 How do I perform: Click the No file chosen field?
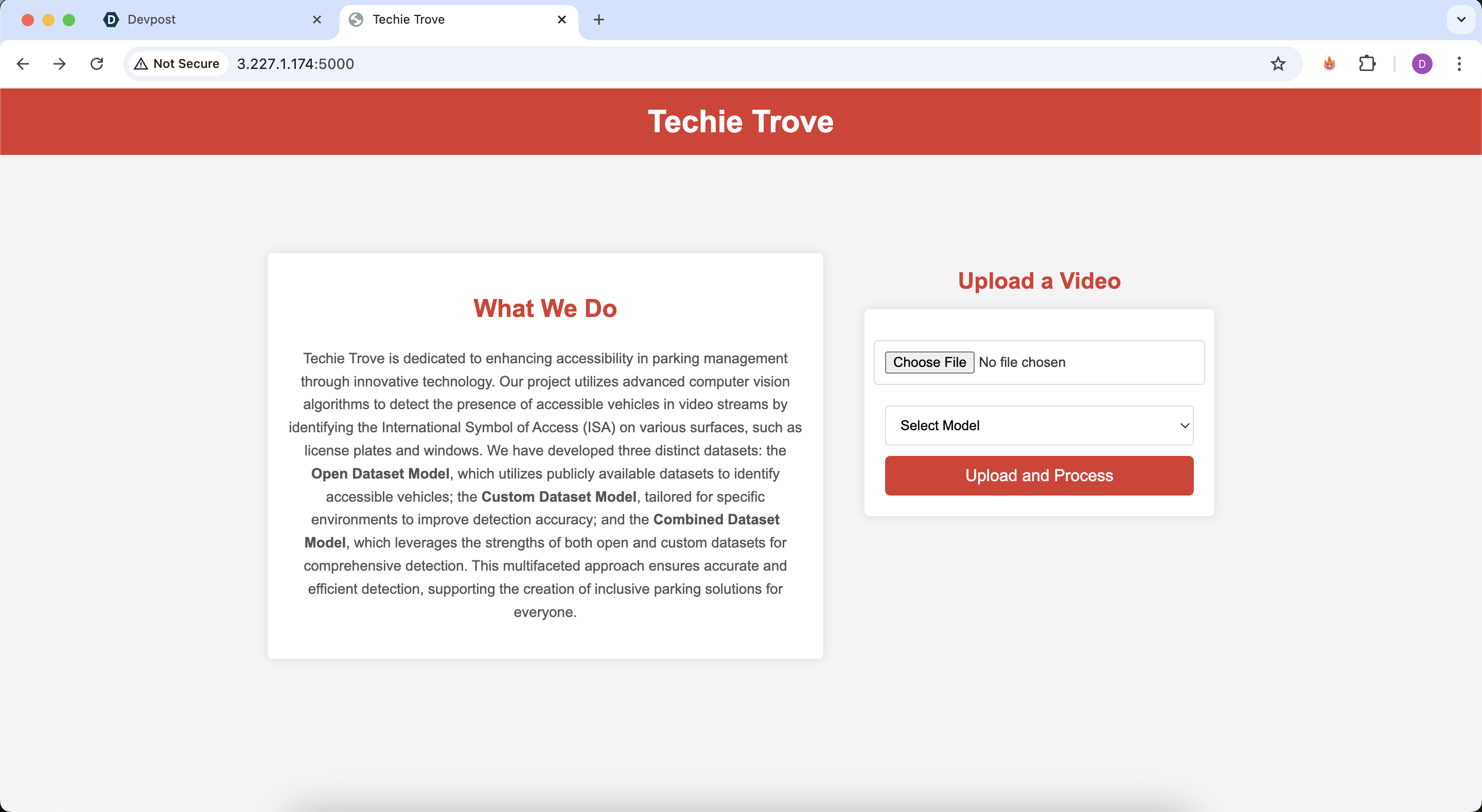(1022, 362)
